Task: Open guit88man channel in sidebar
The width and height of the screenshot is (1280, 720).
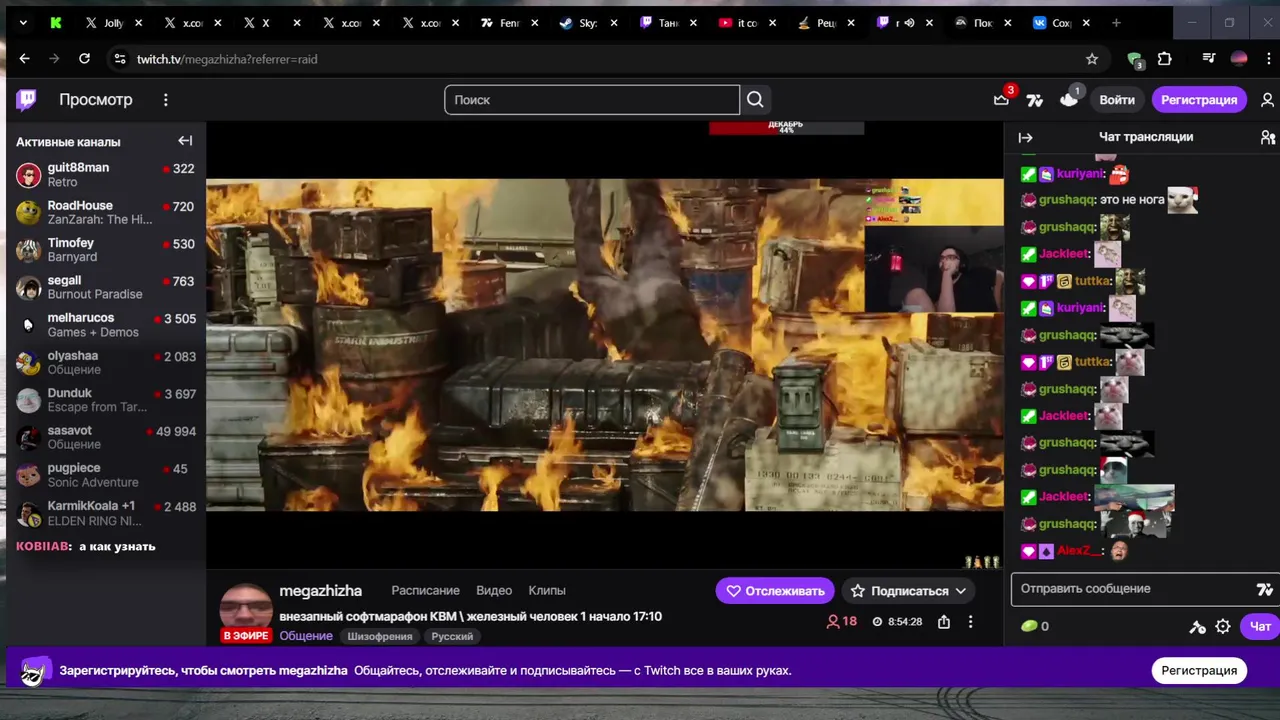Action: (105, 175)
